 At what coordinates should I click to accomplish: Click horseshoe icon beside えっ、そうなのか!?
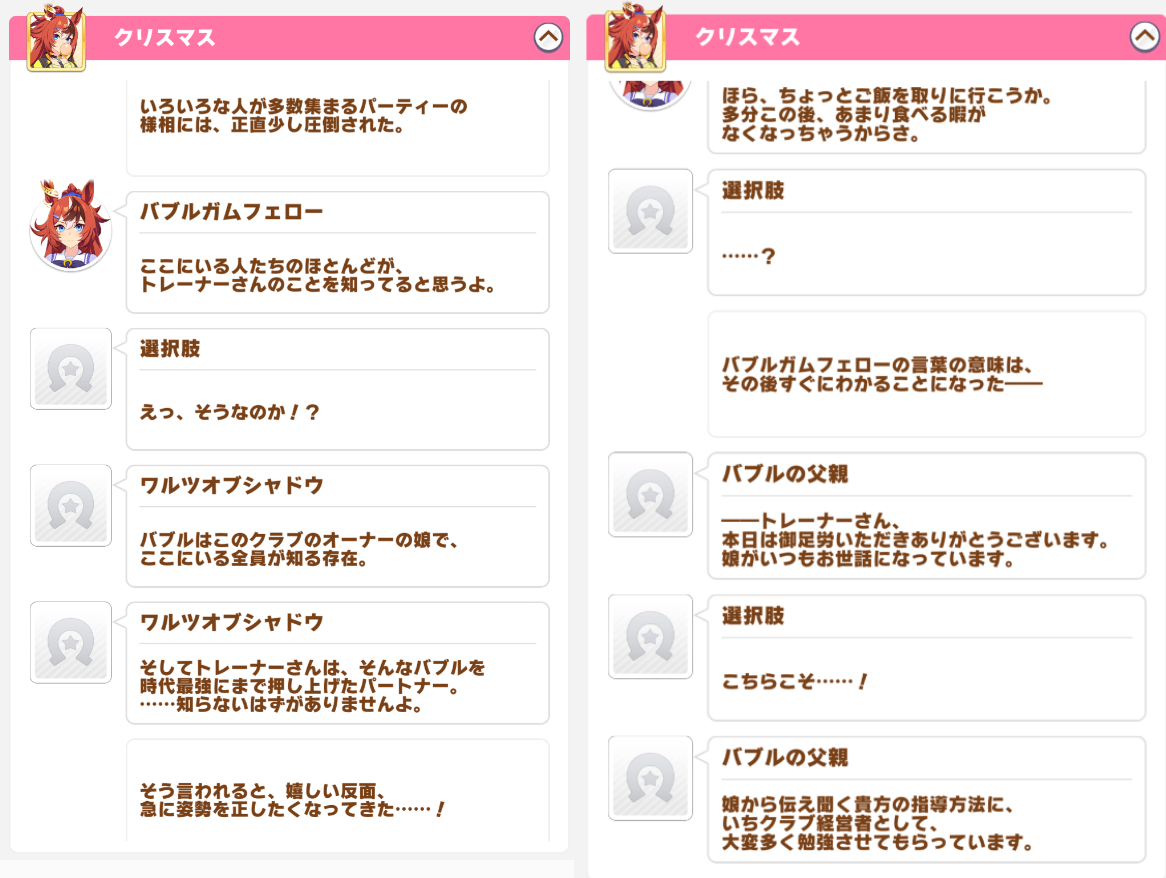[71, 369]
